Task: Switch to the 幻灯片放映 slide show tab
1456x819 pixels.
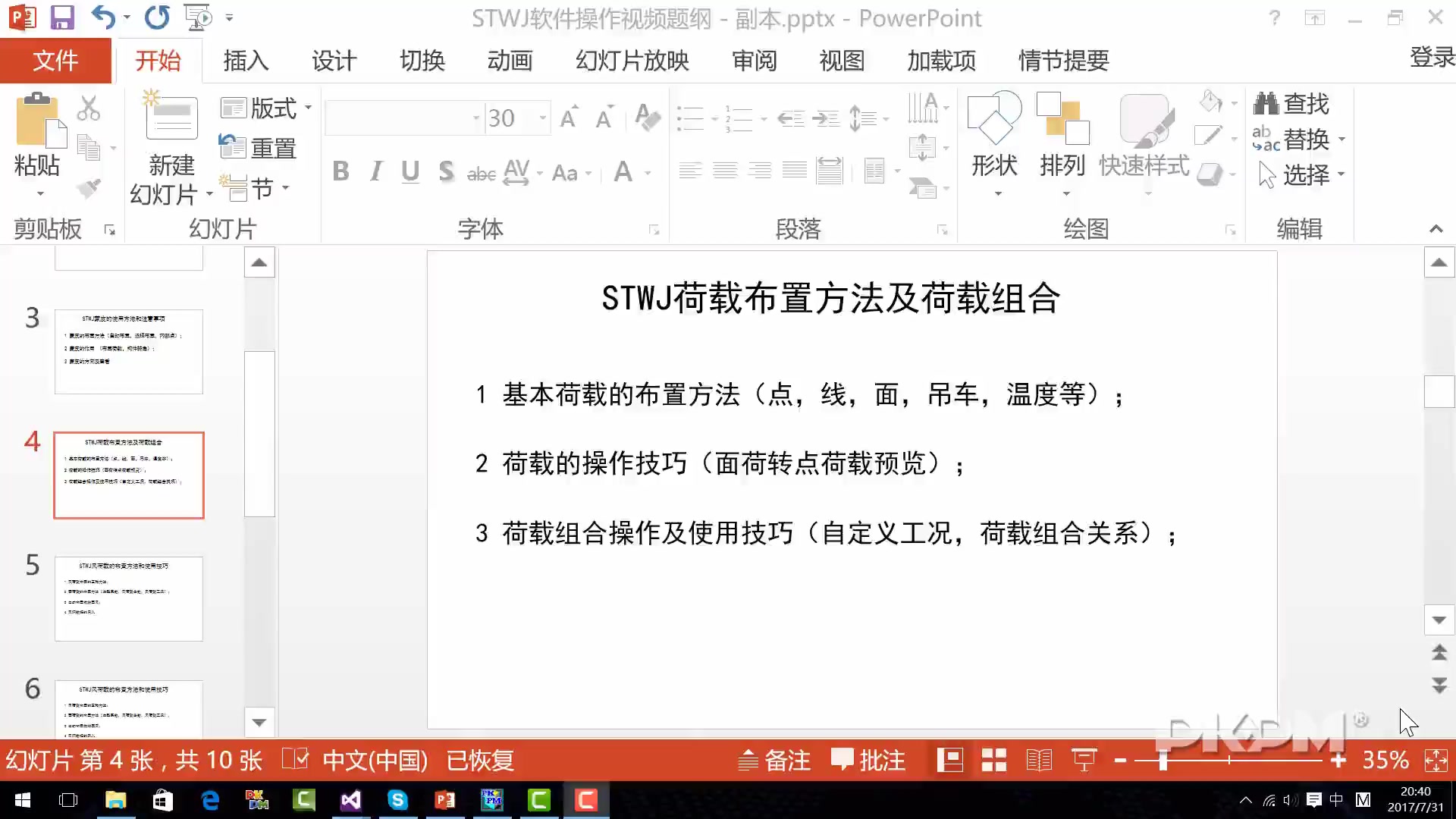Action: (632, 61)
